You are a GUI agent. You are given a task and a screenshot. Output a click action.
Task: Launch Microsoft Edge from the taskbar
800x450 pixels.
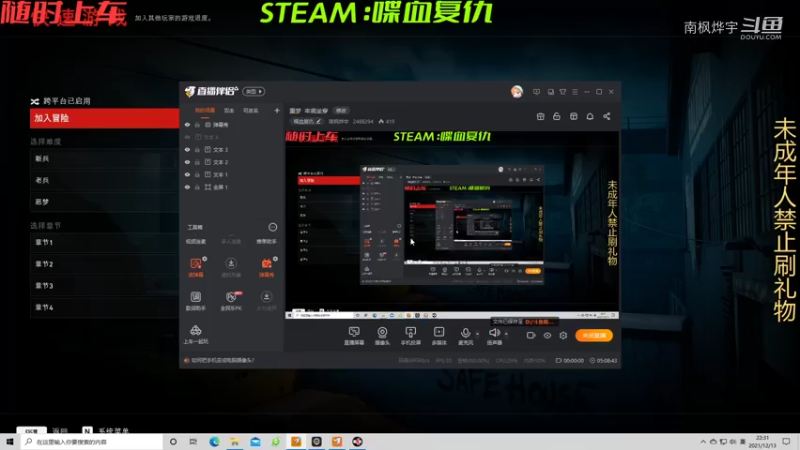coord(214,442)
